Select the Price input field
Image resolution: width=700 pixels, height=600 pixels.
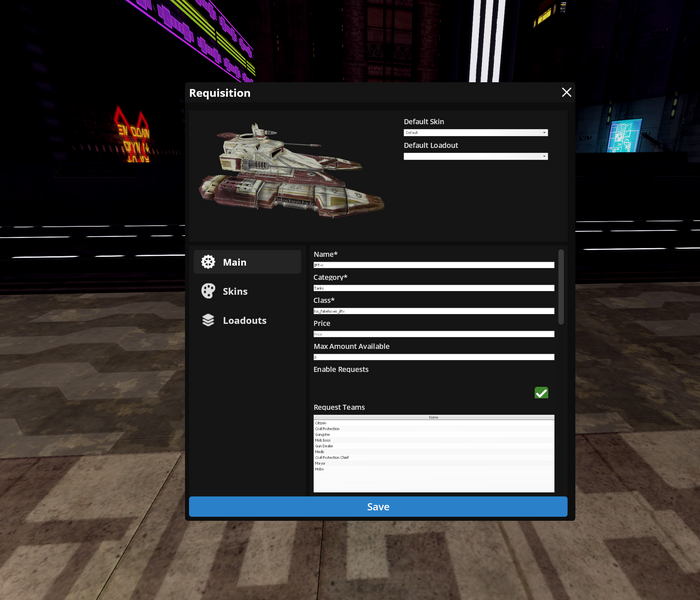(x=433, y=334)
